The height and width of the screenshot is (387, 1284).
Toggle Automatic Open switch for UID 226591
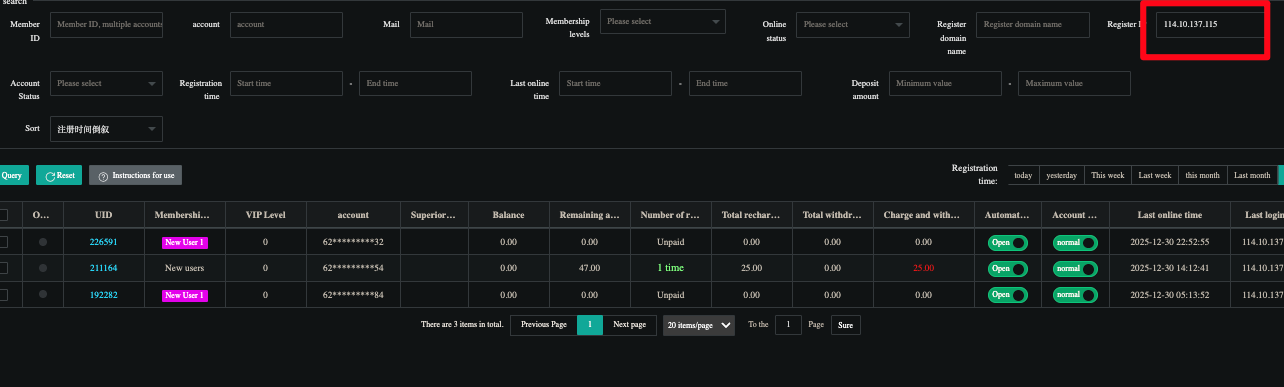point(1007,242)
